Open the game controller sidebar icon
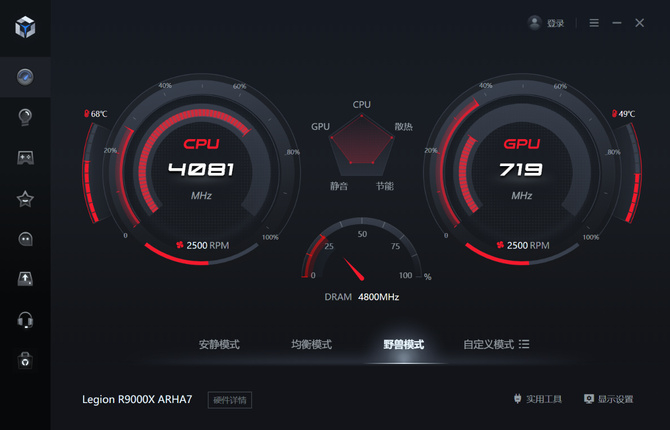Image resolution: width=670 pixels, height=430 pixels. (25, 157)
